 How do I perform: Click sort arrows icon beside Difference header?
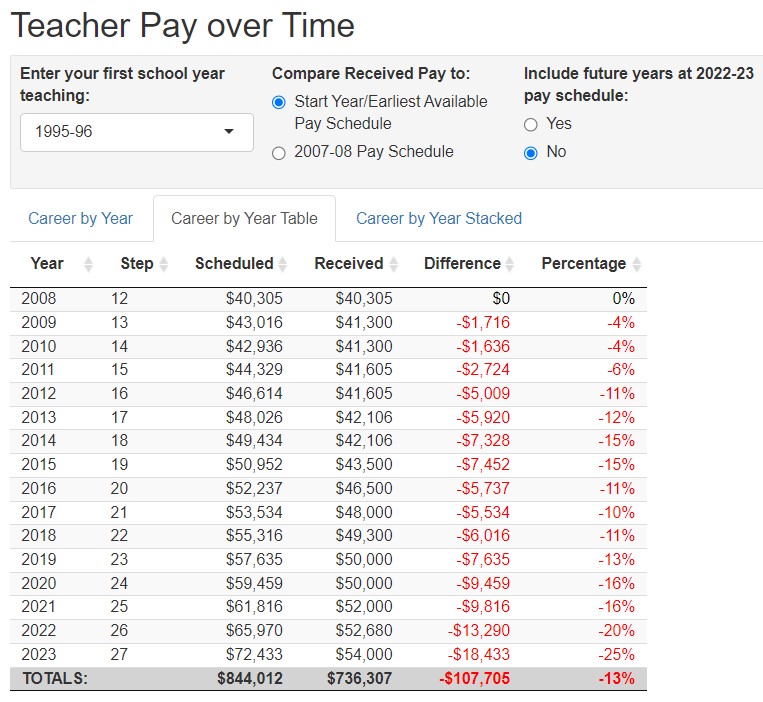click(511, 264)
